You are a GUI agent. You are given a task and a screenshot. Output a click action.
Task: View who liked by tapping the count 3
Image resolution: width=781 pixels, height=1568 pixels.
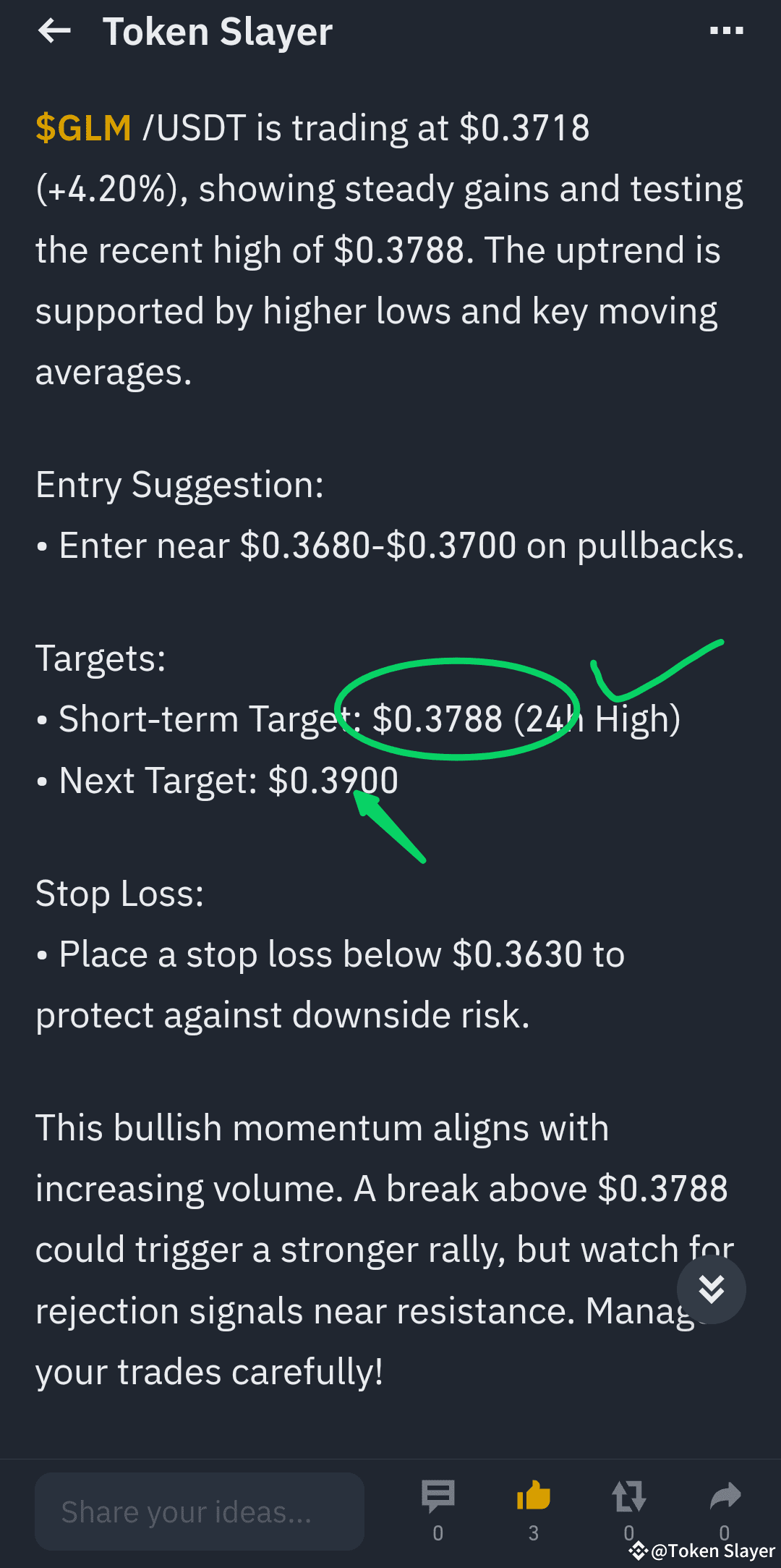[534, 1532]
